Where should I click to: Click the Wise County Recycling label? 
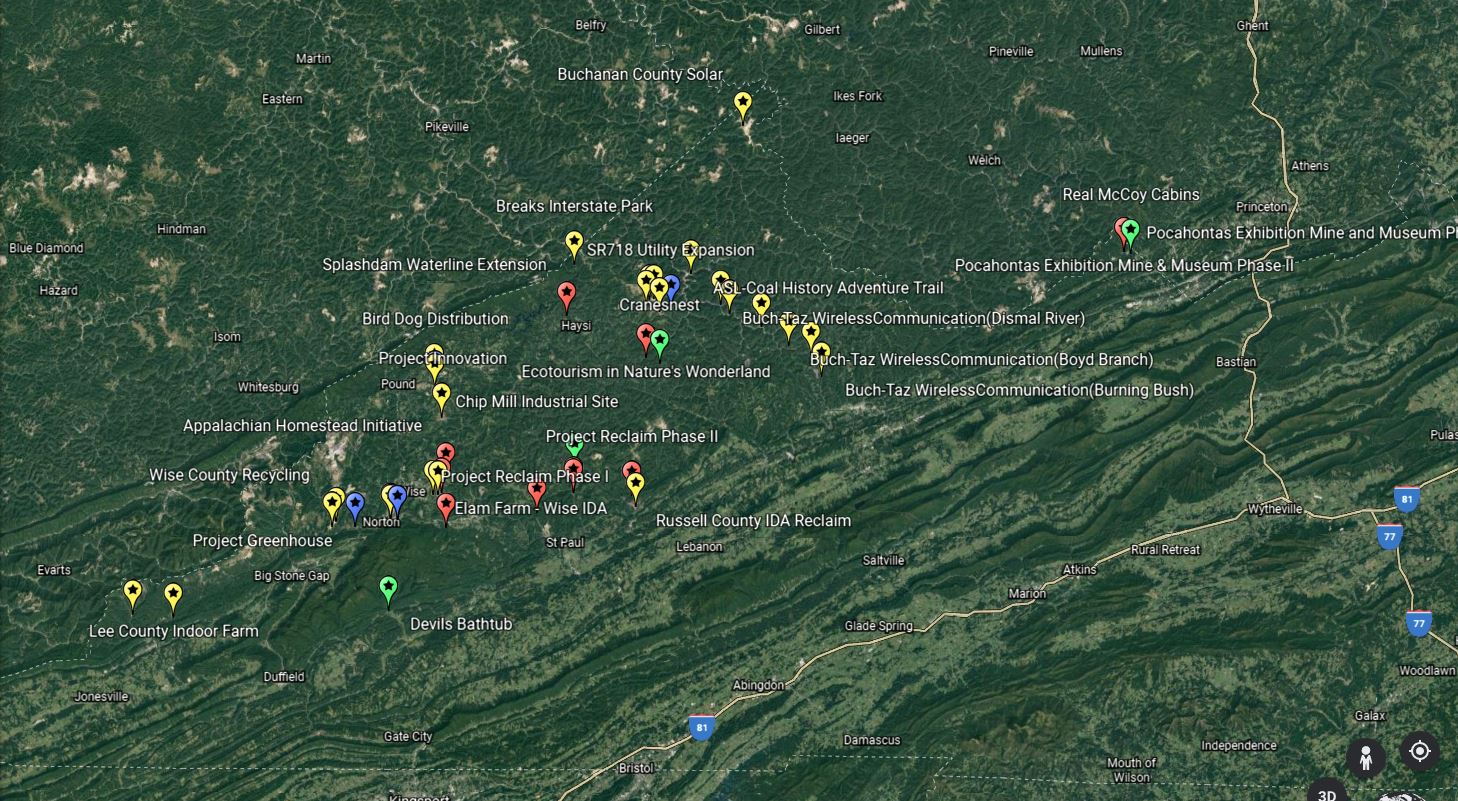[229, 475]
